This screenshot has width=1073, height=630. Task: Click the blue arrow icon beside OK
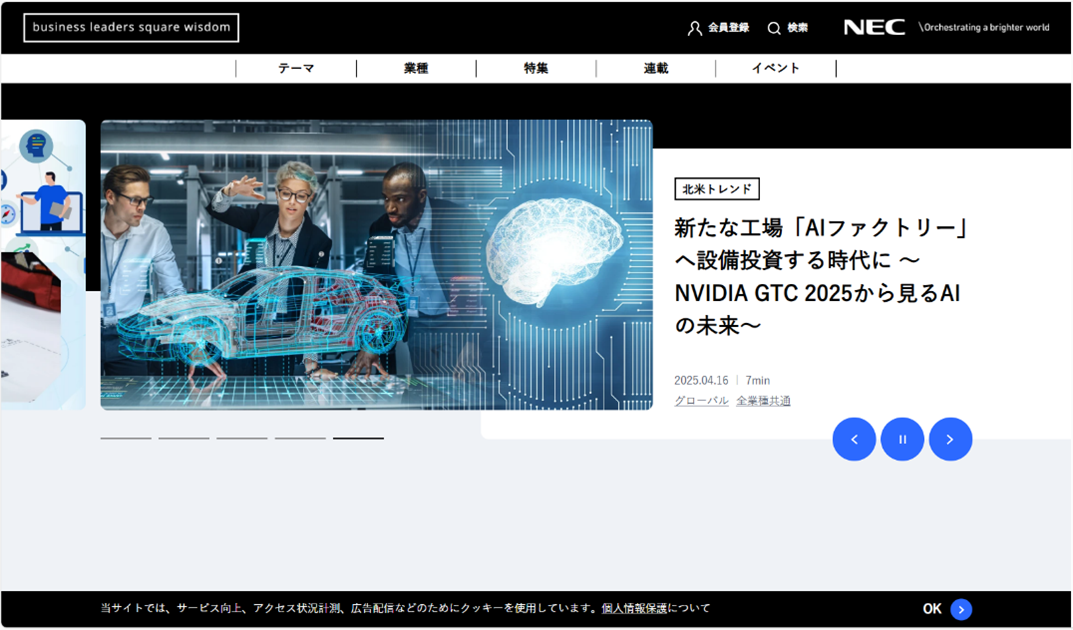point(961,609)
